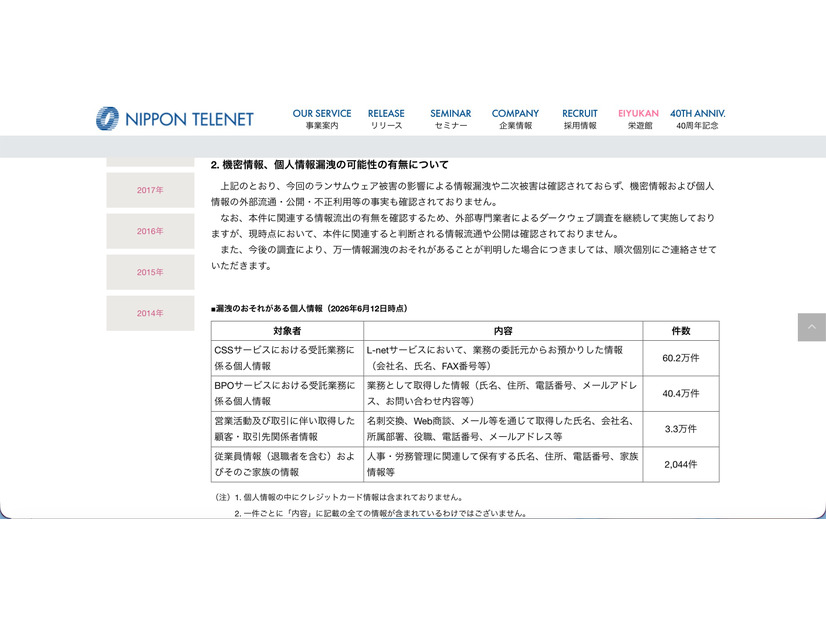Open the RELEASE menu item
Screen dimensions: 826x620
[x=386, y=119]
